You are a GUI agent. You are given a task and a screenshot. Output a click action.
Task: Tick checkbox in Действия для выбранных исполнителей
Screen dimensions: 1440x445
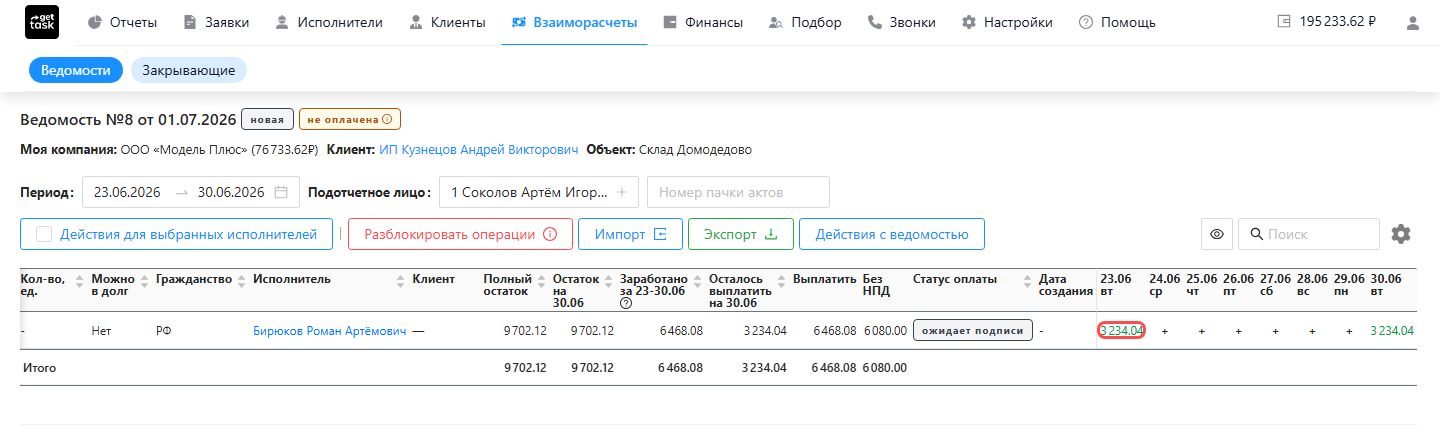click(44, 234)
